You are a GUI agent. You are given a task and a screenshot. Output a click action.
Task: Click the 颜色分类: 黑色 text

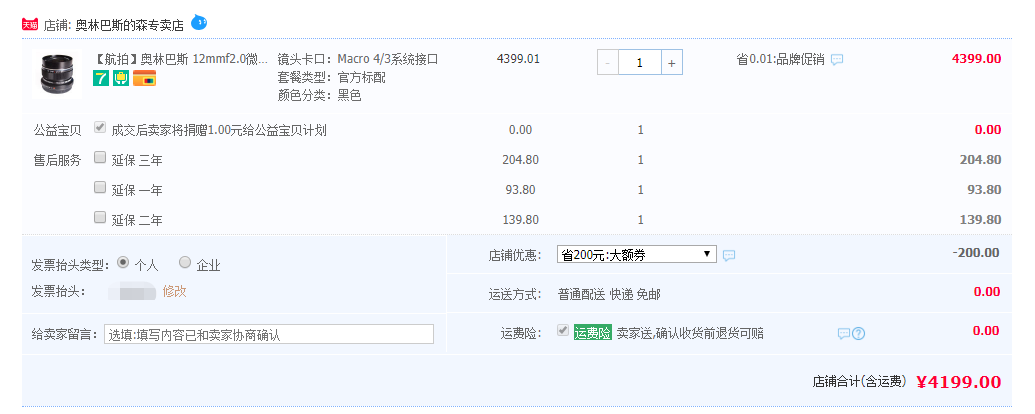(319, 95)
